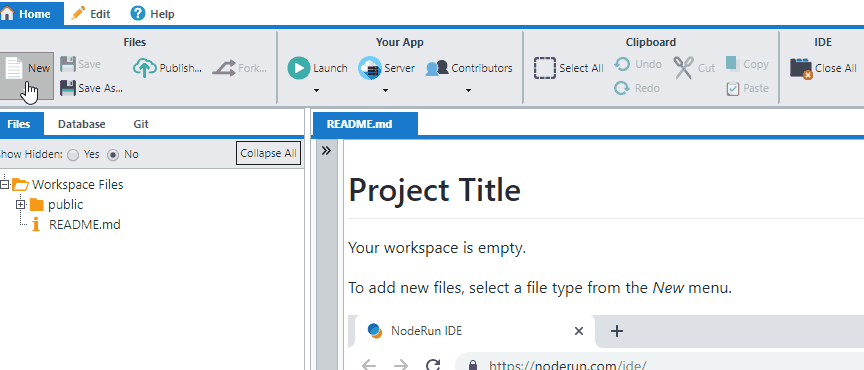Open the dropdown arrow under Server
864x370 pixels.
(x=386, y=90)
